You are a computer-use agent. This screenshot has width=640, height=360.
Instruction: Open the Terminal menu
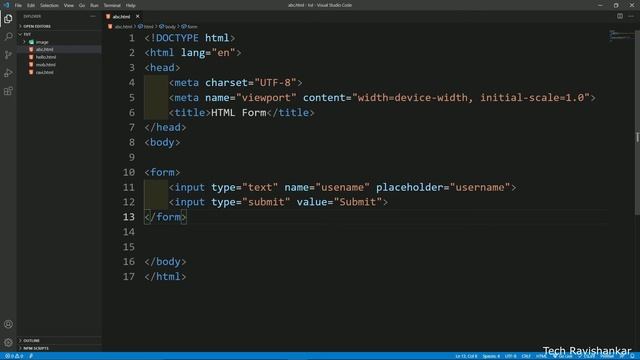tap(112, 5)
